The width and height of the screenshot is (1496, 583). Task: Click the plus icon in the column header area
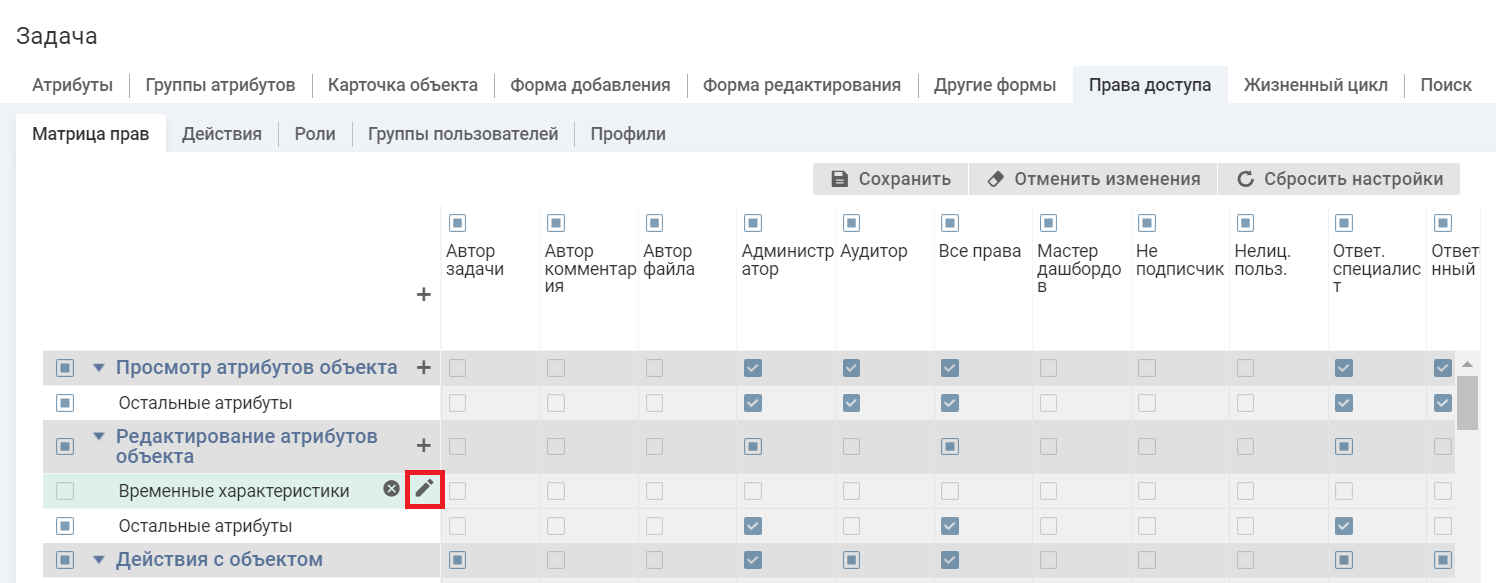[423, 295]
